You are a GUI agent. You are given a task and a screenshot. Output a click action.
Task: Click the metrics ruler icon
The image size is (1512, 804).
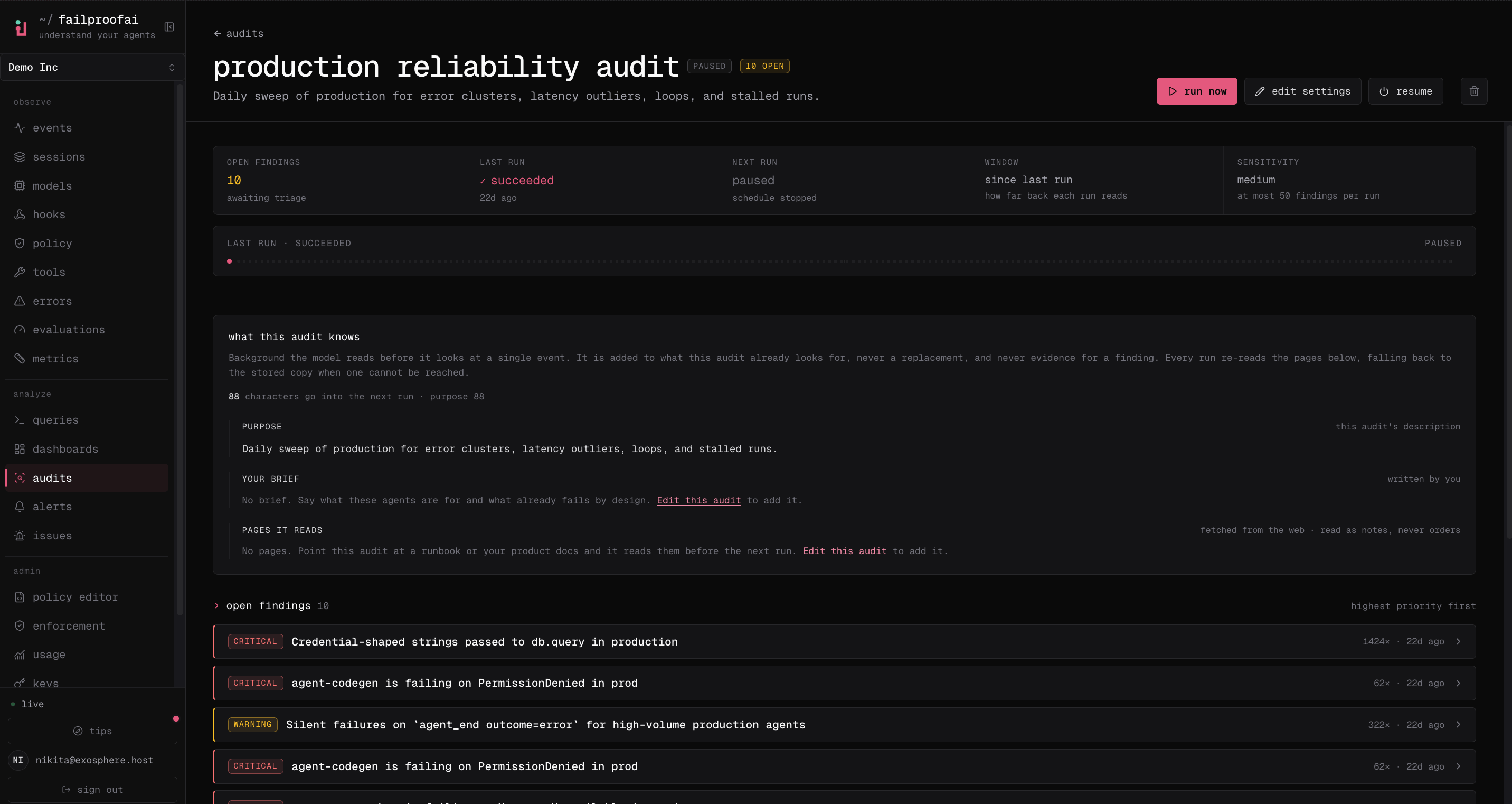(x=20, y=358)
